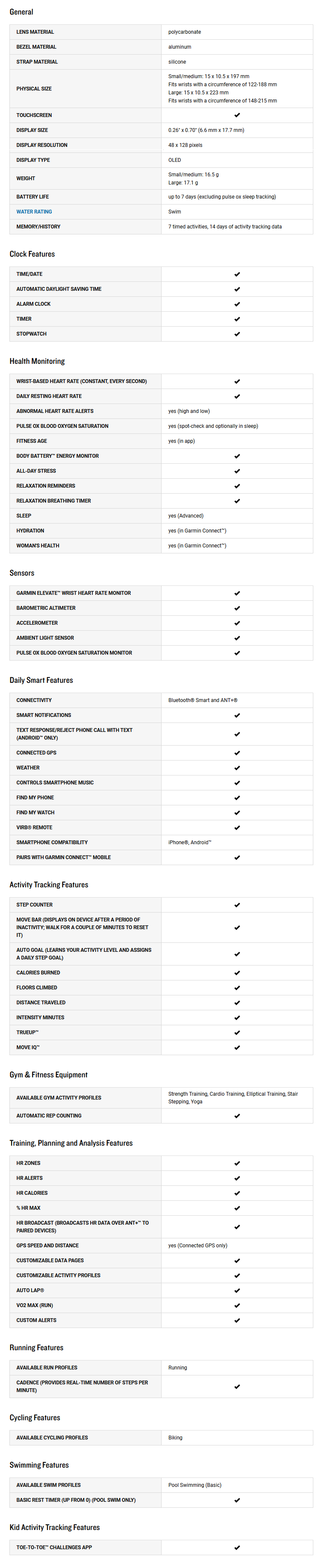
Task: Click the Health Monitoring section heading
Action: [37, 361]
